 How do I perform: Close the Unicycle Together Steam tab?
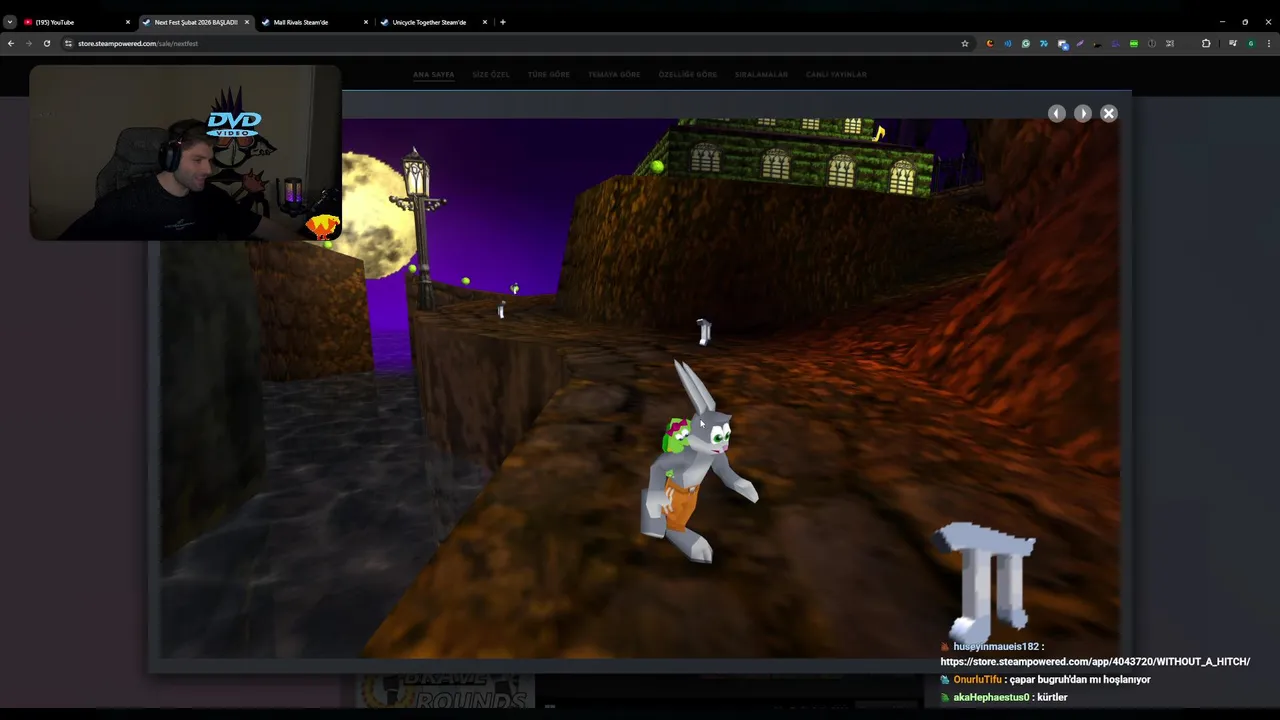[x=485, y=22]
